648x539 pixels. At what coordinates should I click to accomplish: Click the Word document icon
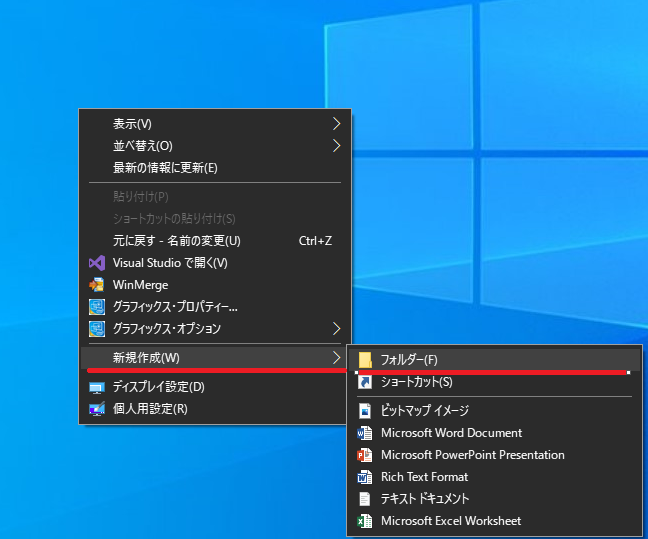click(364, 433)
